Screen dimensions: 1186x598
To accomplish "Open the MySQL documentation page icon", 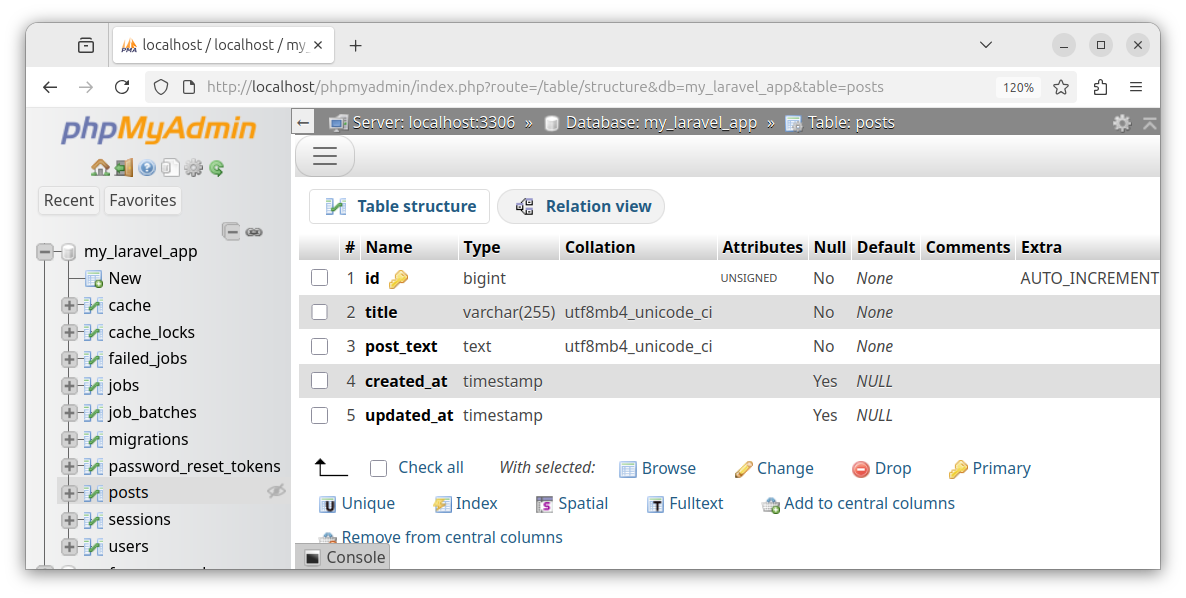I will [x=170, y=168].
